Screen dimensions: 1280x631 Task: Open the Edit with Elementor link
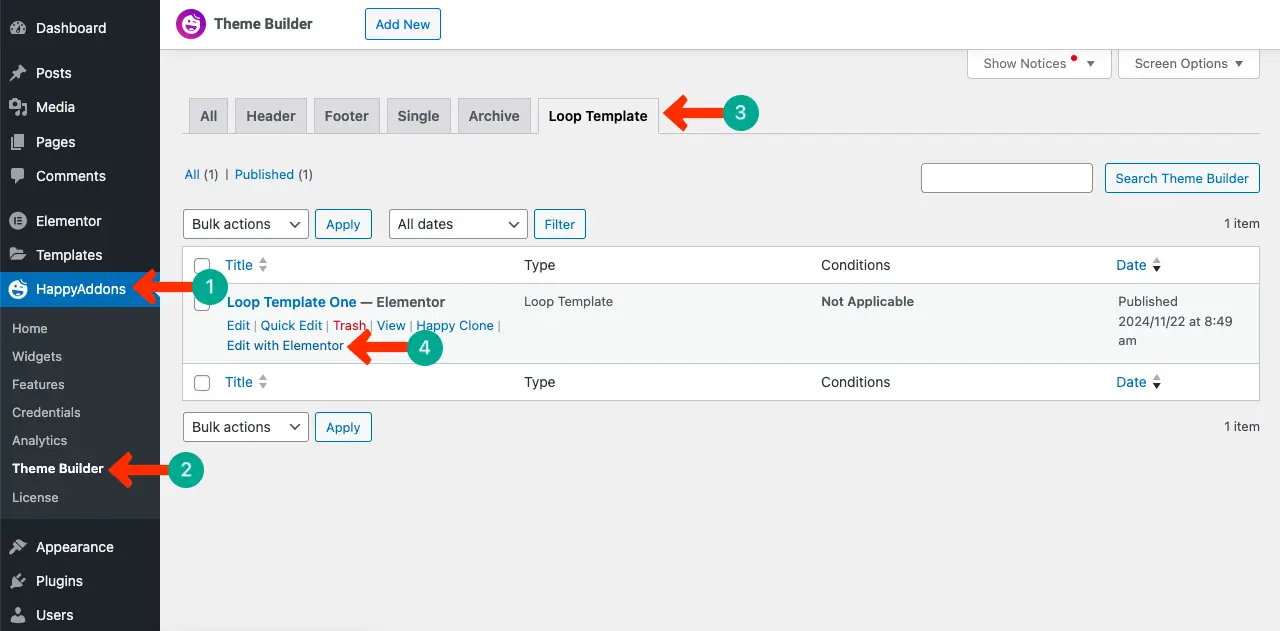pos(285,345)
